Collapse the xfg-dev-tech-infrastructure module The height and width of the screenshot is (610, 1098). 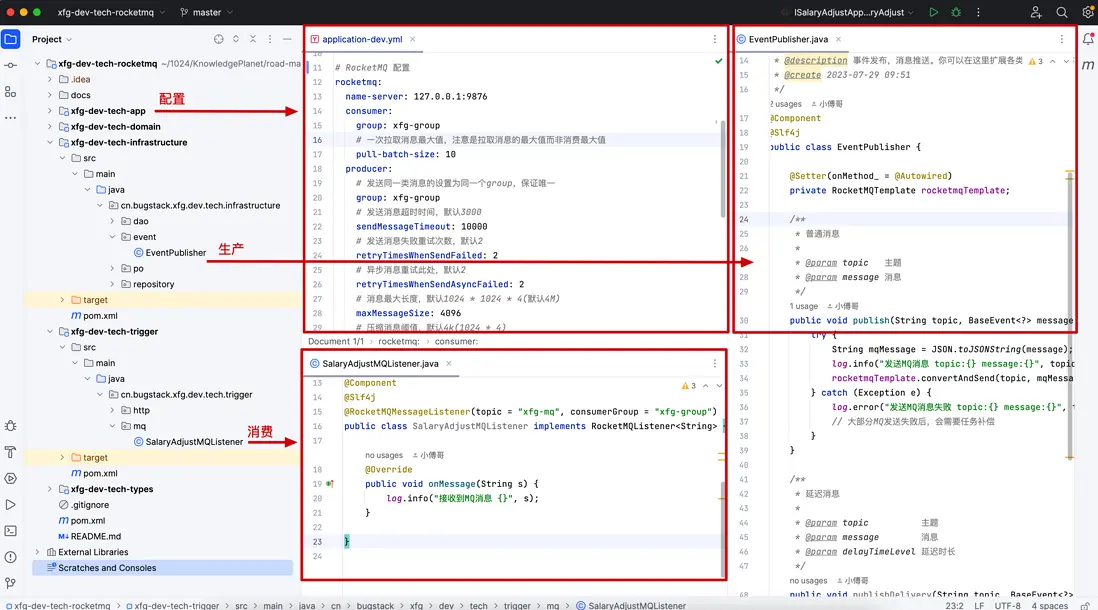[48, 142]
